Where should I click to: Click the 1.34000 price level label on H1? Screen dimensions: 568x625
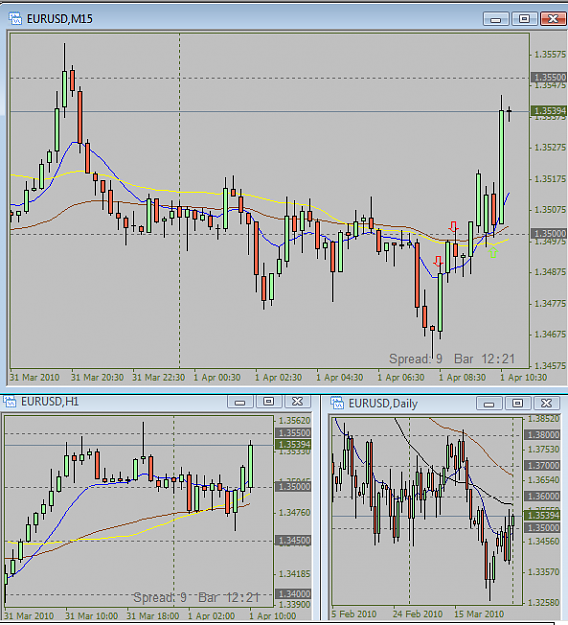[x=293, y=594]
